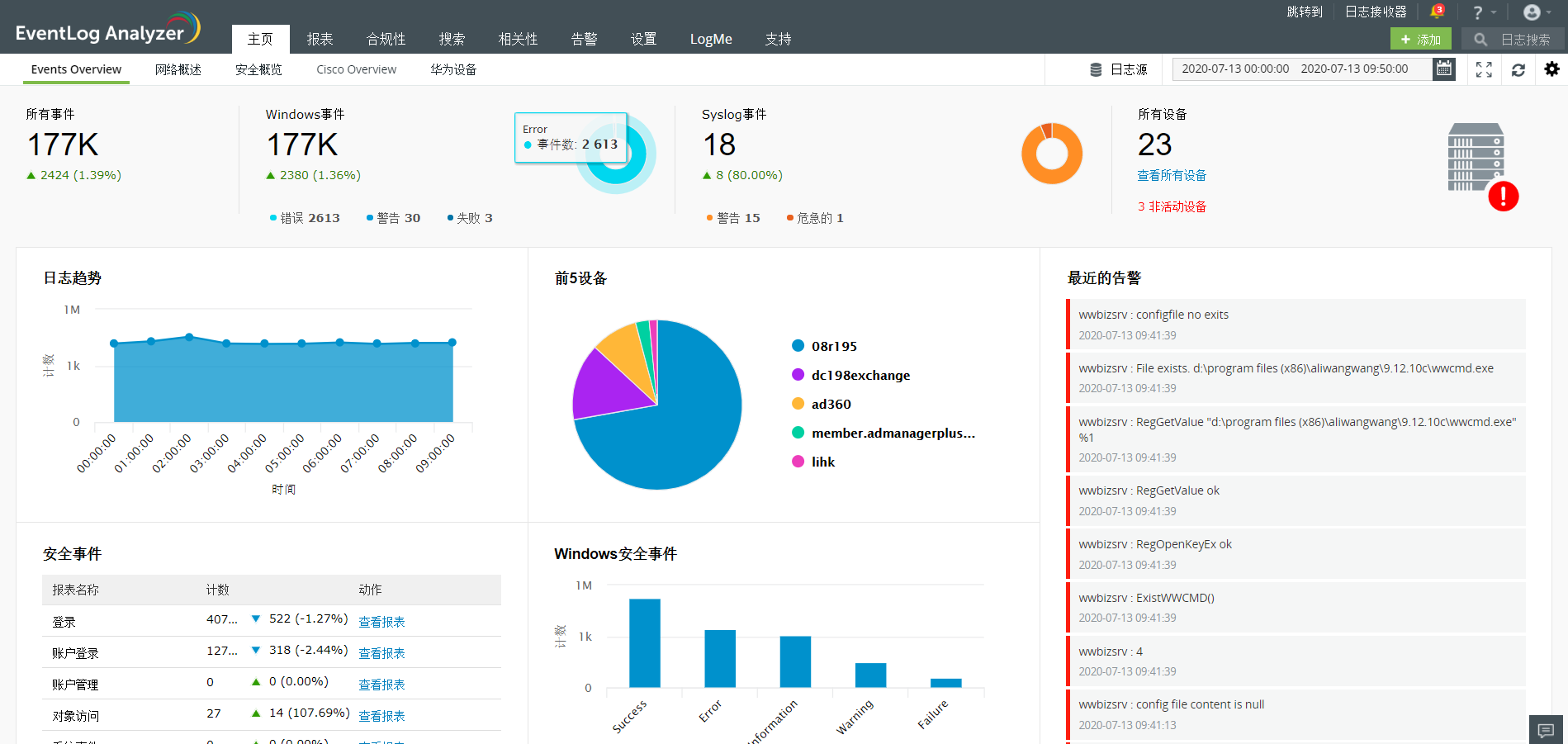This screenshot has width=1568, height=744.
Task: Open dashboard settings gear
Action: tap(1552, 69)
